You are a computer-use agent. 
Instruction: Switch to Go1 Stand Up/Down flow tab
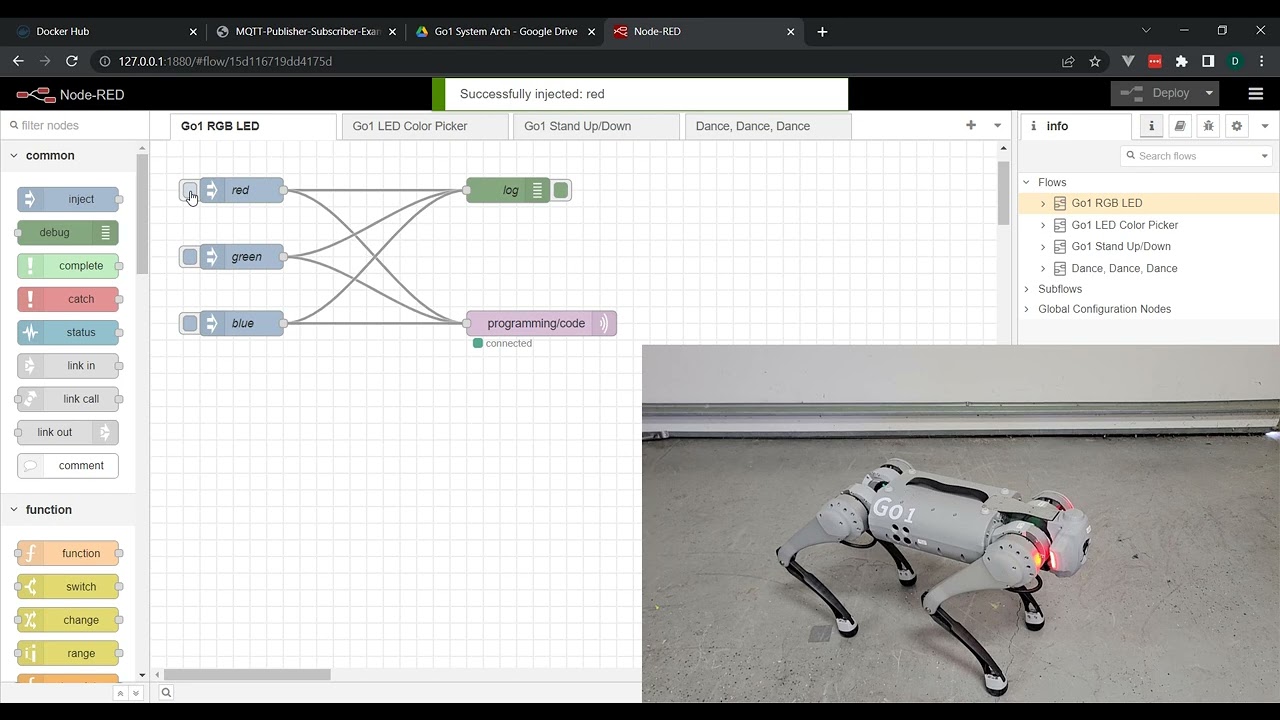[x=595, y=126]
